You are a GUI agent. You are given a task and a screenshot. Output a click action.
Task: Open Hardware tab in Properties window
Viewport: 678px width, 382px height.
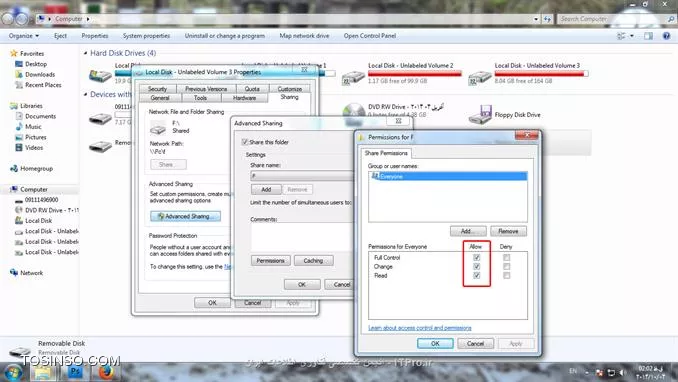[x=244, y=98]
